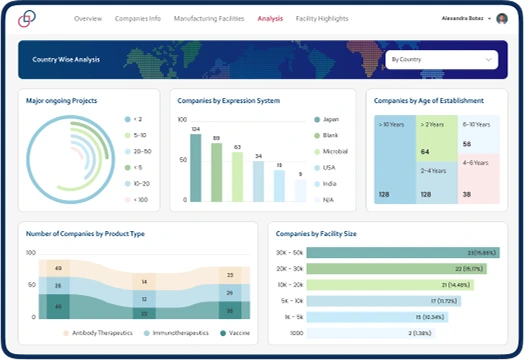This screenshot has width=524, height=361.
Task: Click the 14 antibody segment
Action: tap(144, 282)
